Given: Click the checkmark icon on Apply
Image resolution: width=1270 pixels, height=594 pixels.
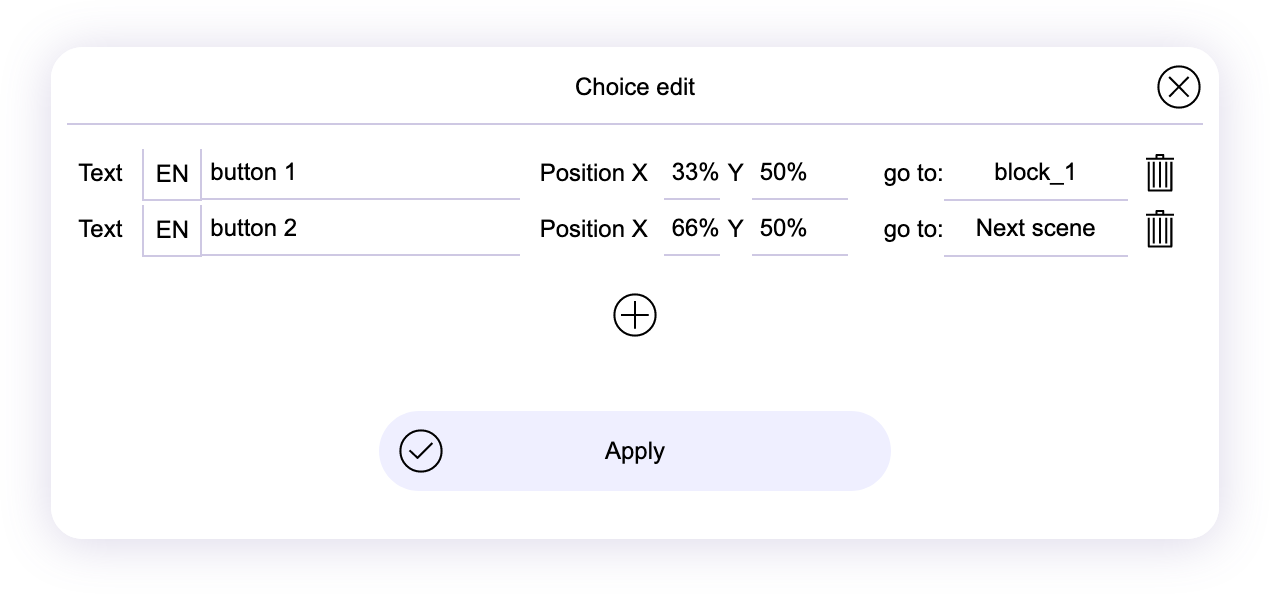Looking at the screenshot, I should point(421,451).
